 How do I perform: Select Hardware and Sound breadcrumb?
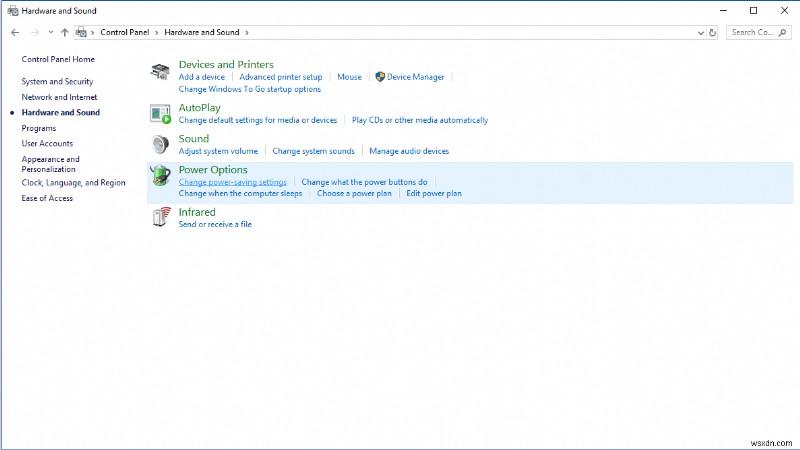[202, 32]
